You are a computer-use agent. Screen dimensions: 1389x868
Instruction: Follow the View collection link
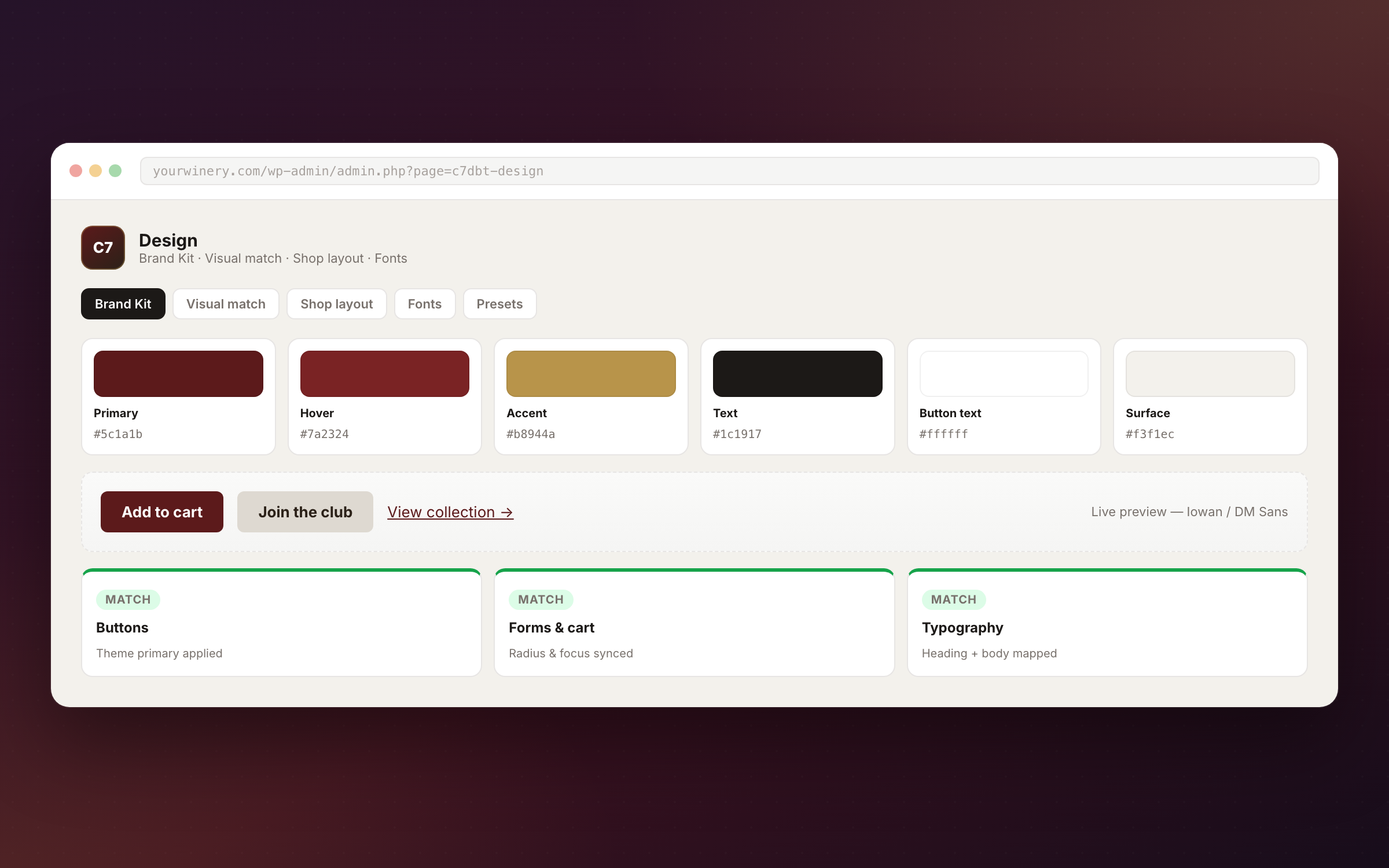450,512
